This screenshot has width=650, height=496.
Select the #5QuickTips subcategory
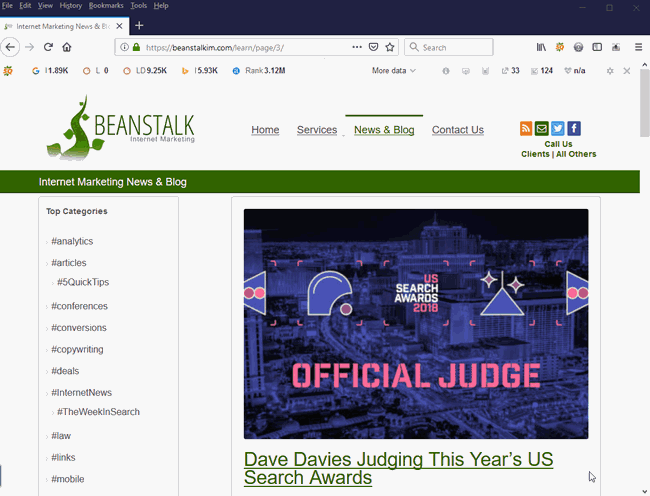[x=83, y=282]
